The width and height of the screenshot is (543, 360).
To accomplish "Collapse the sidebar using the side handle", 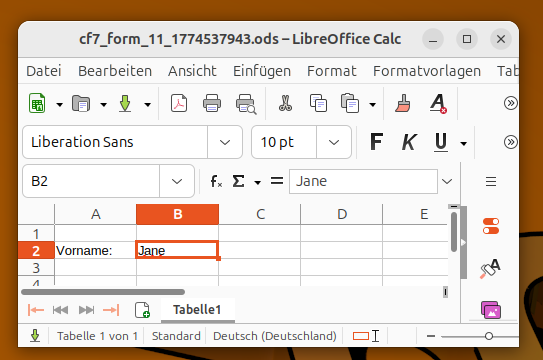I will coord(464,242).
